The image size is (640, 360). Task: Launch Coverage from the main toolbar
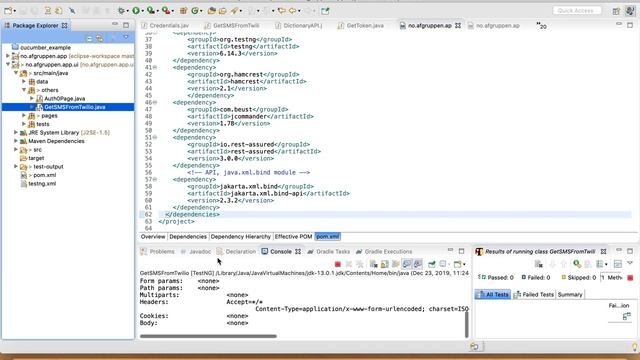point(151,11)
